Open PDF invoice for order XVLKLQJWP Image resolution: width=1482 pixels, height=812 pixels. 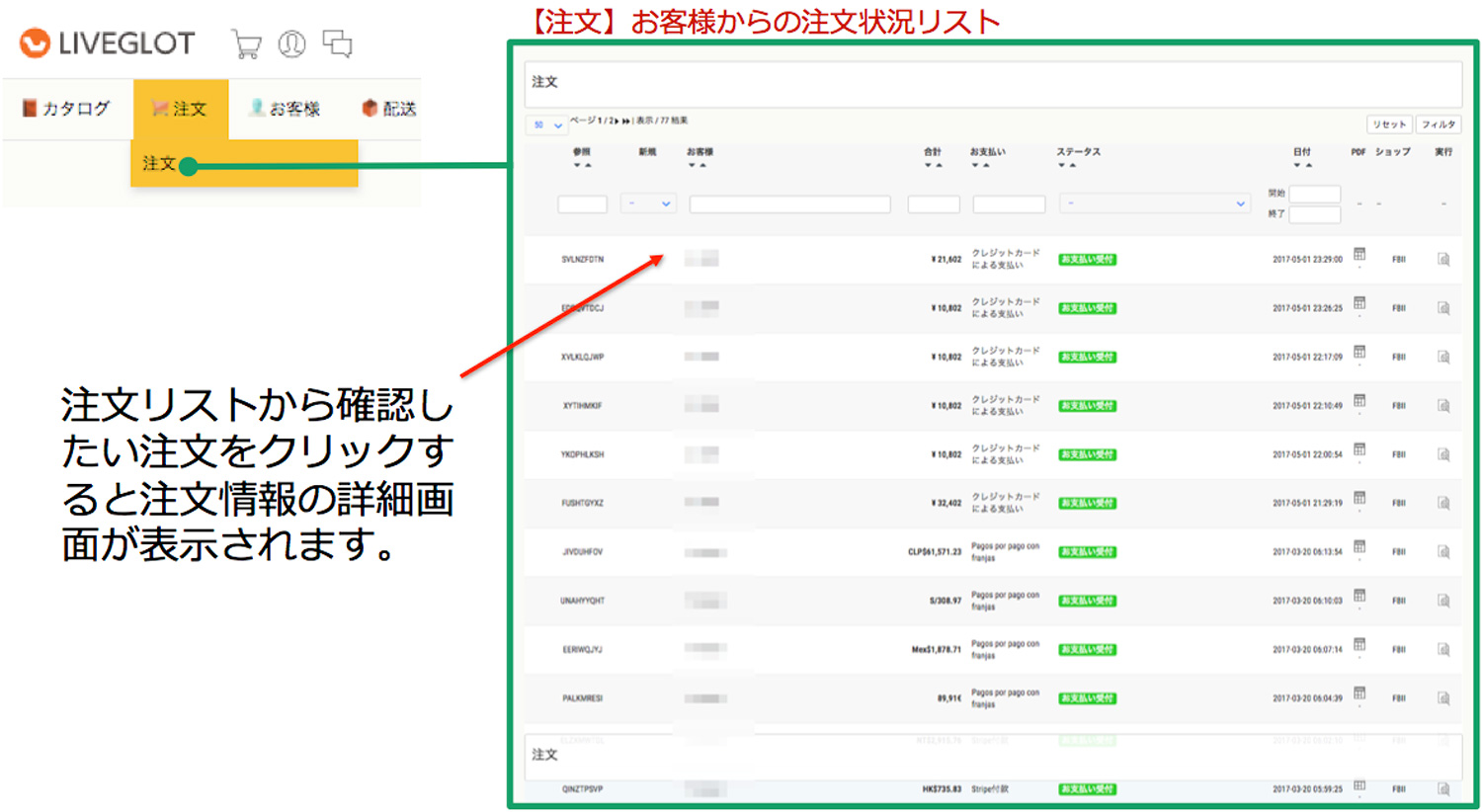point(1359,353)
